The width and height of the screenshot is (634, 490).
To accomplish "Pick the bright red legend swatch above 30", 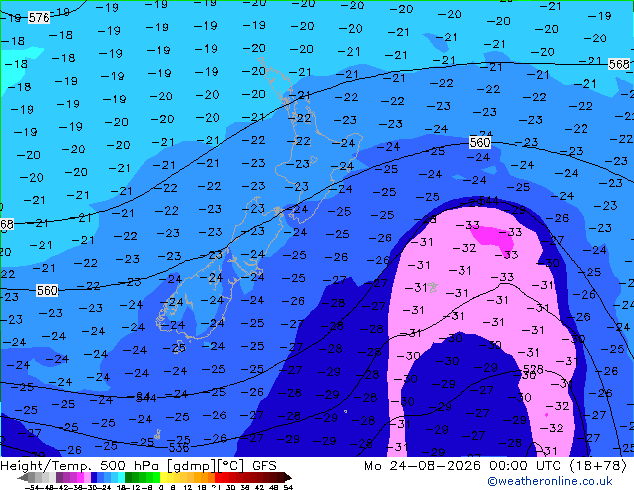I will 218,478.
